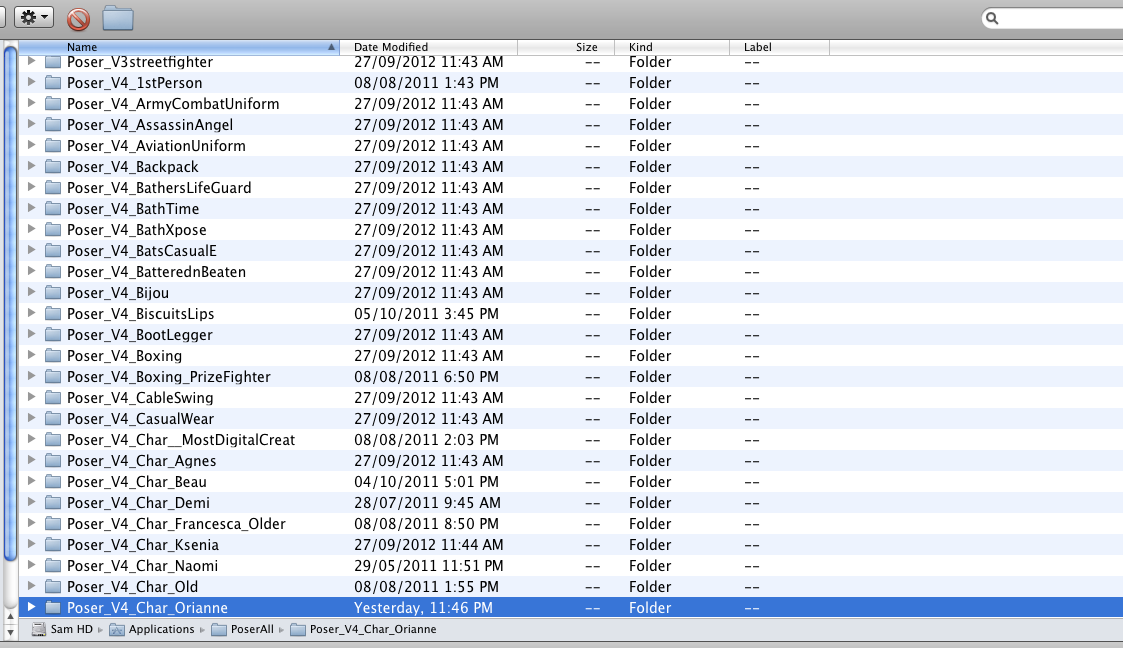Image resolution: width=1123 pixels, height=648 pixels.
Task: Click folder icon of Poser_V4_Char_Ksenia
Action: 52,544
